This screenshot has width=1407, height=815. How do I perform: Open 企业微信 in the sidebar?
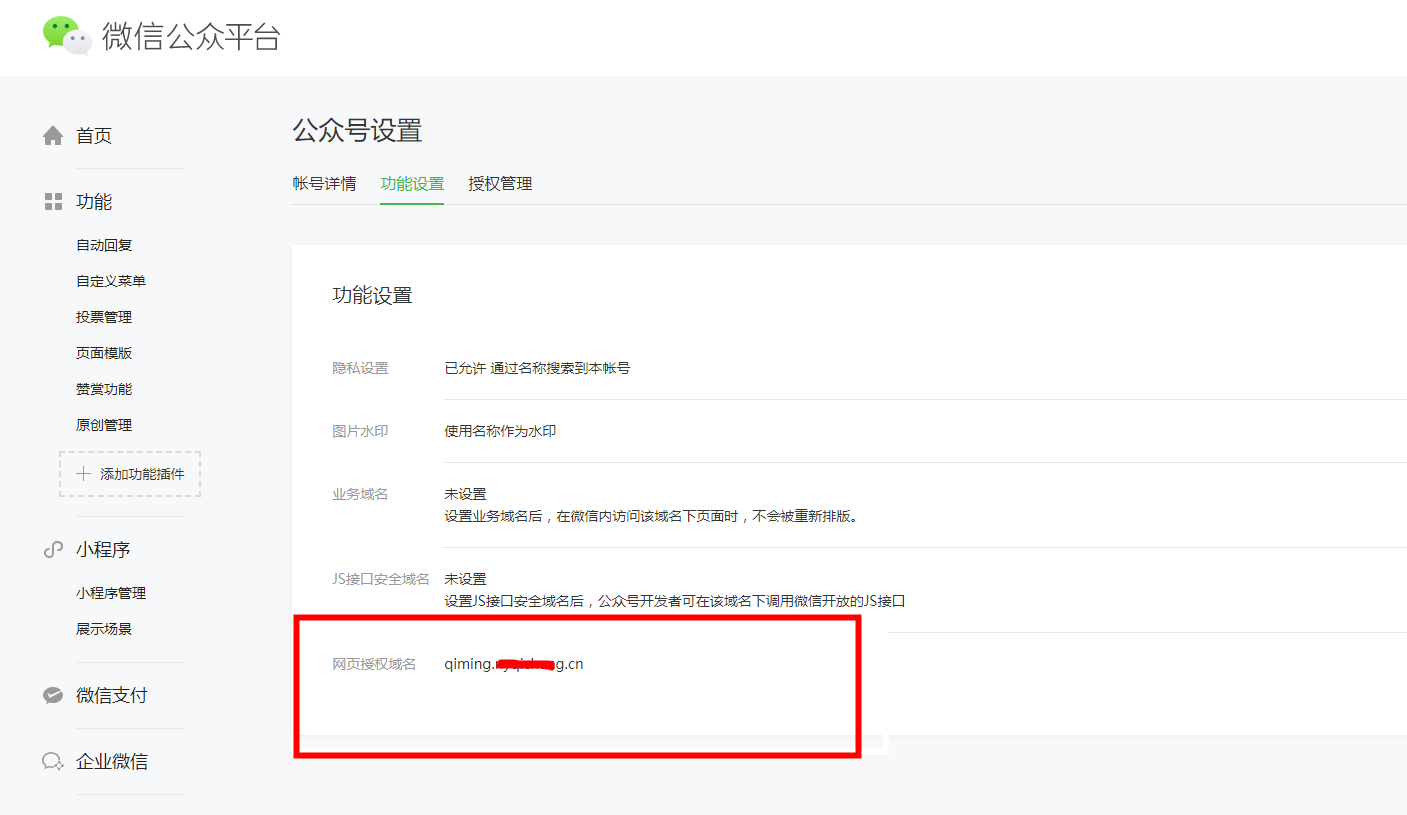(112, 762)
